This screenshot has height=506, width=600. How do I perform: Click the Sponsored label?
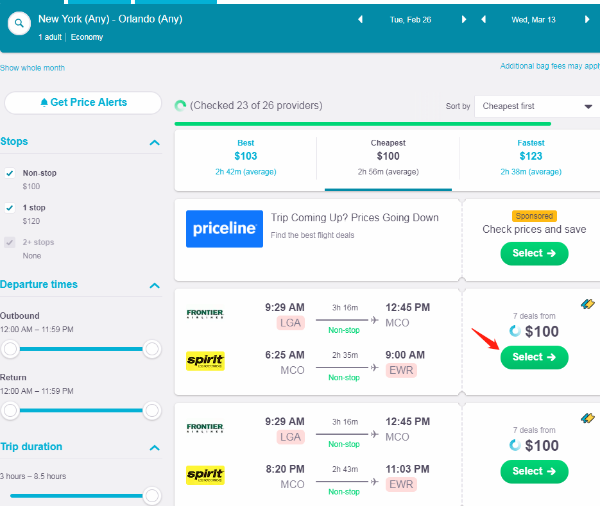[x=534, y=216]
